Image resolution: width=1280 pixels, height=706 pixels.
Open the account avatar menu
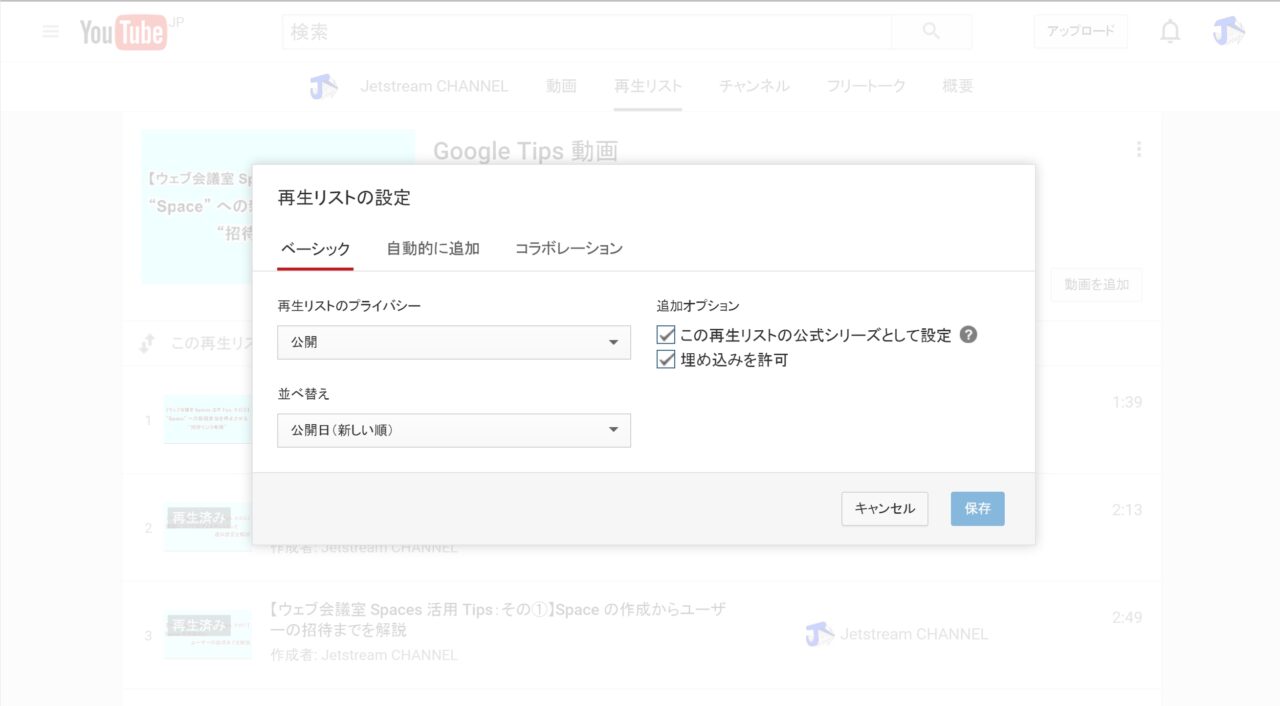pyautogui.click(x=1228, y=32)
